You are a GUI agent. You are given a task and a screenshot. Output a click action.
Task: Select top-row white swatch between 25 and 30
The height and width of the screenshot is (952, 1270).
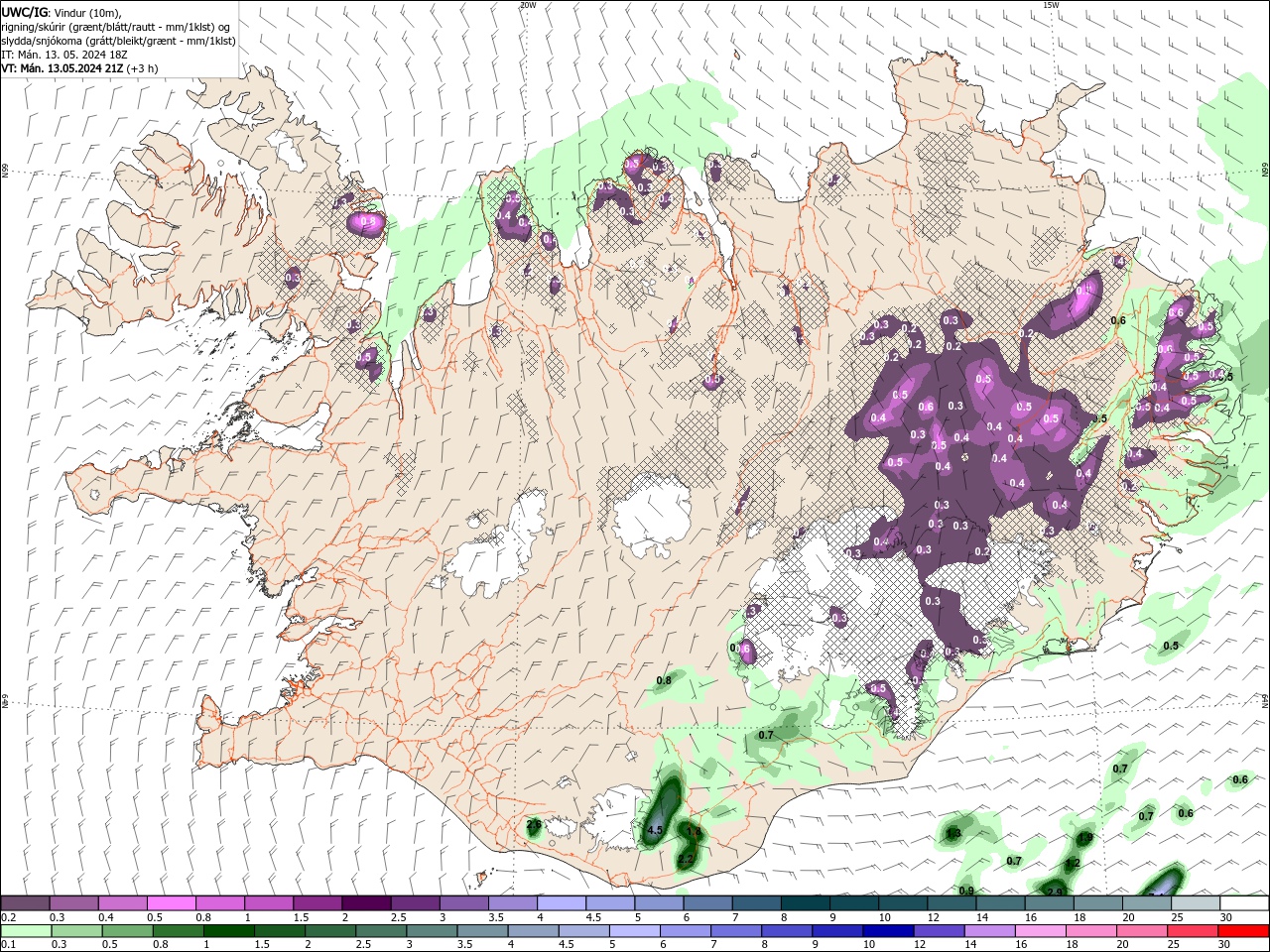(x=1195, y=902)
